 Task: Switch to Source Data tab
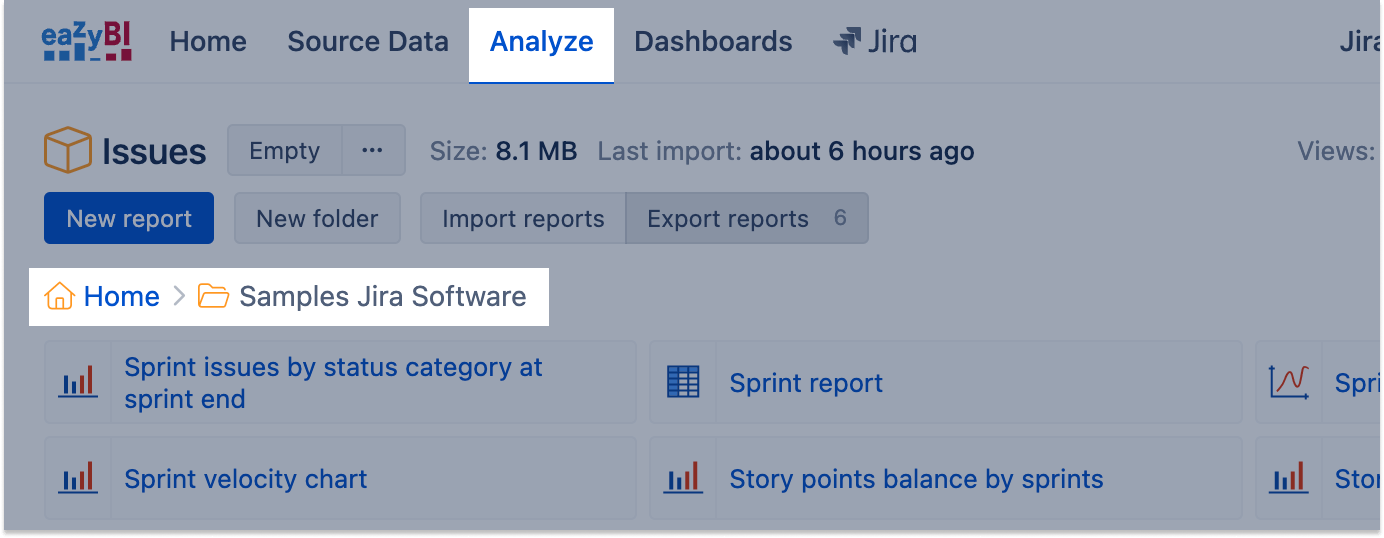(x=368, y=42)
